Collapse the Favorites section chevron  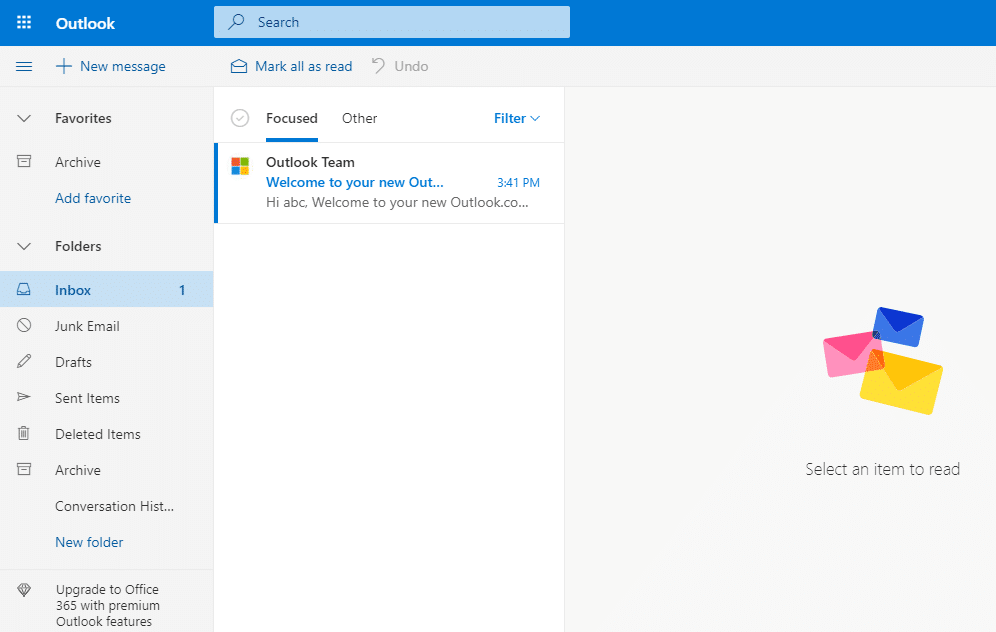[x=24, y=118]
